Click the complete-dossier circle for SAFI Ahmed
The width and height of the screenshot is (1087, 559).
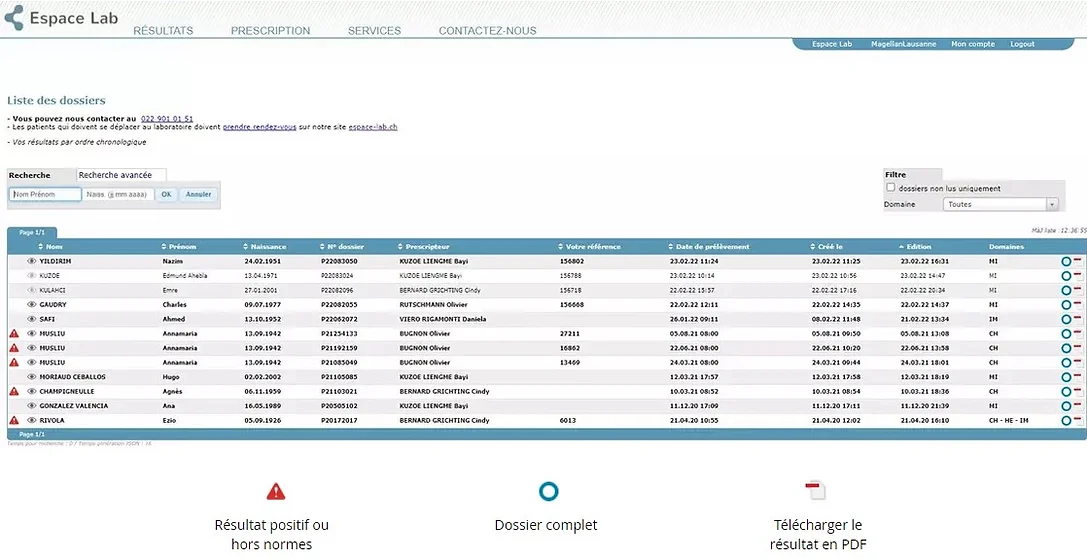(x=1066, y=320)
